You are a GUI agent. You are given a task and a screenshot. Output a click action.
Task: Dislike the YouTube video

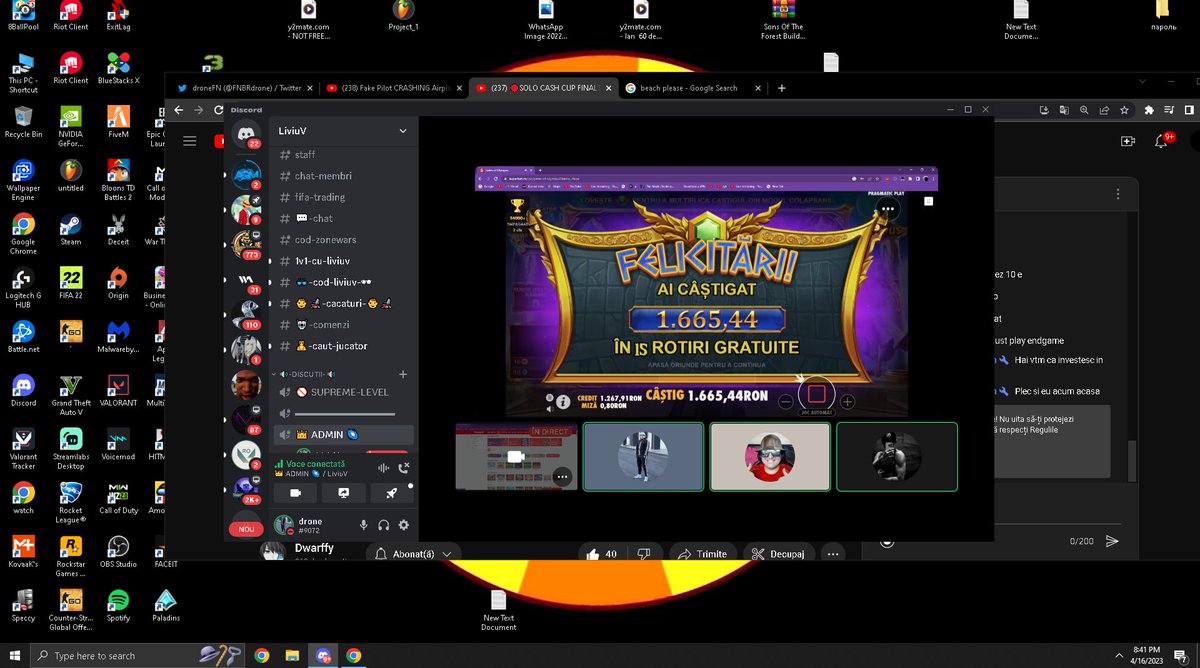(x=643, y=554)
